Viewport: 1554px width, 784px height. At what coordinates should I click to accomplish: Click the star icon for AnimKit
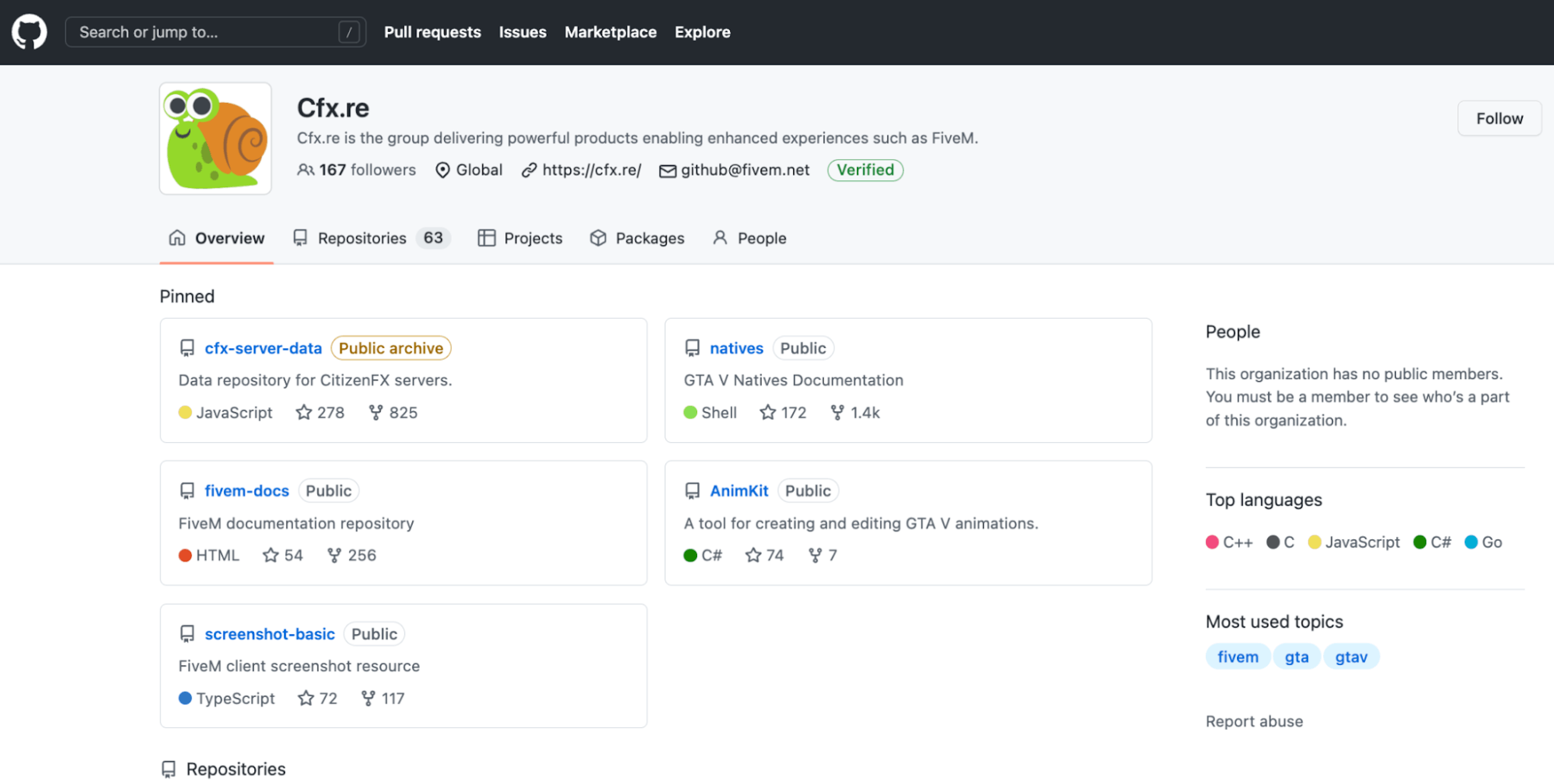pos(753,555)
